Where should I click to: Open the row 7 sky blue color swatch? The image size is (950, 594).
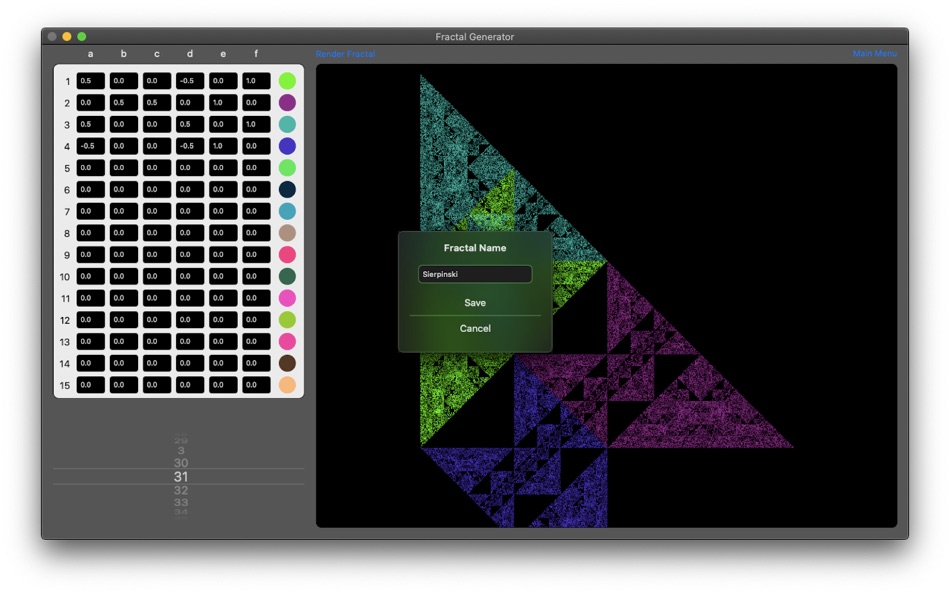287,211
